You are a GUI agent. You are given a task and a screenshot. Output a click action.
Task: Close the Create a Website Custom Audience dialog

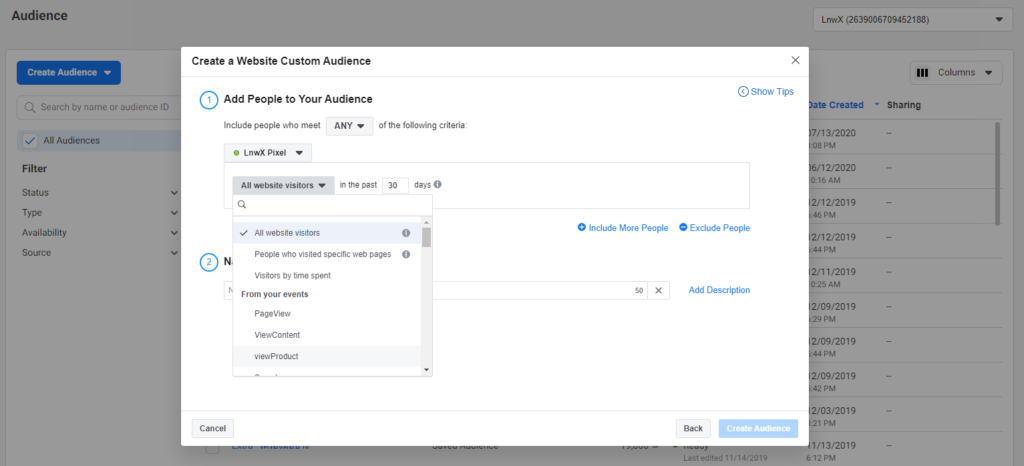[795, 61]
